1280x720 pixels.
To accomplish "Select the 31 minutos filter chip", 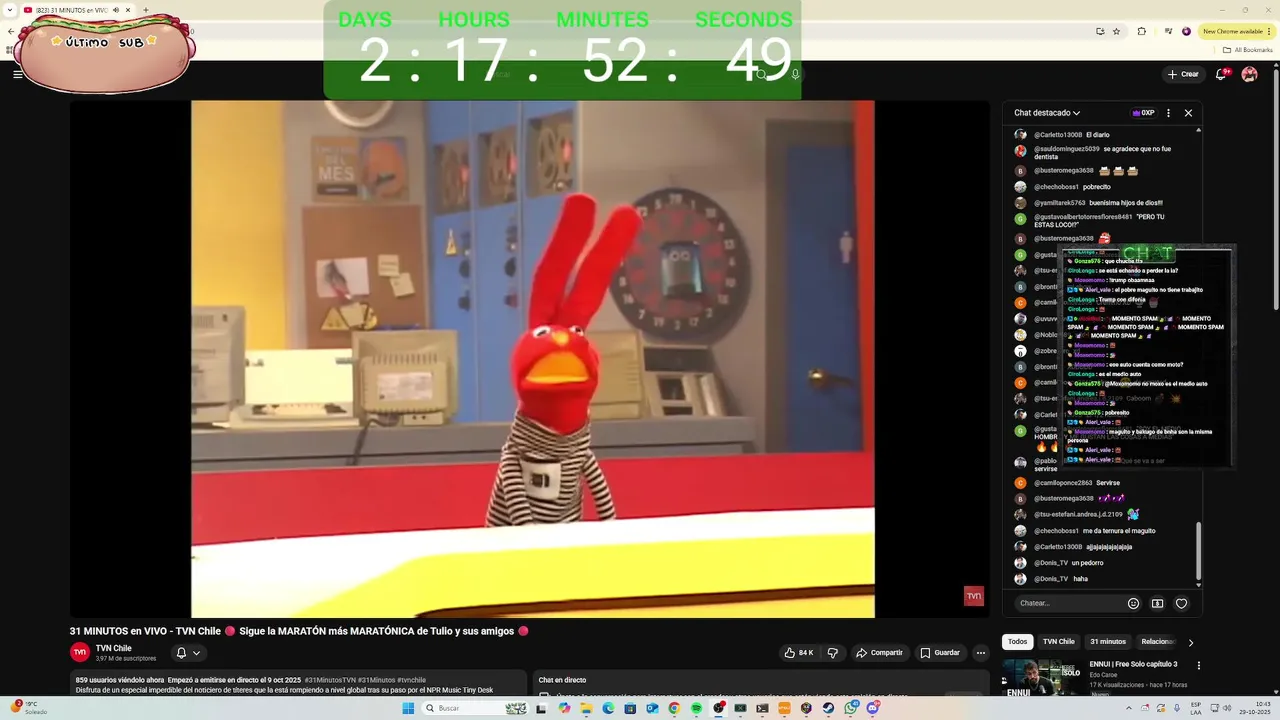I will coord(1108,642).
